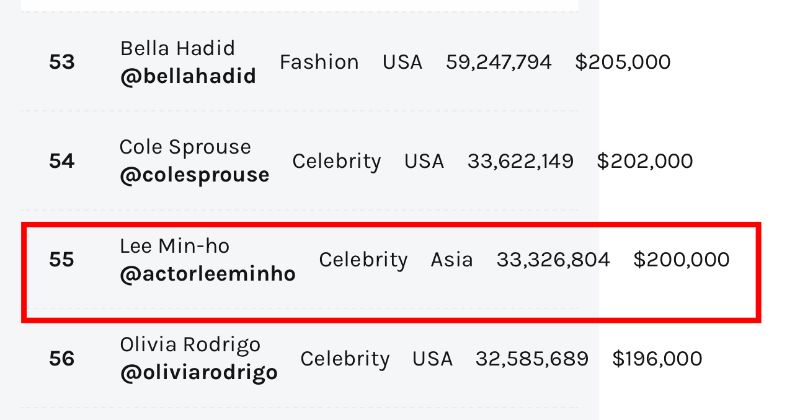Select the name Lee Min-ho
This screenshot has height=420, width=800.
pos(174,246)
